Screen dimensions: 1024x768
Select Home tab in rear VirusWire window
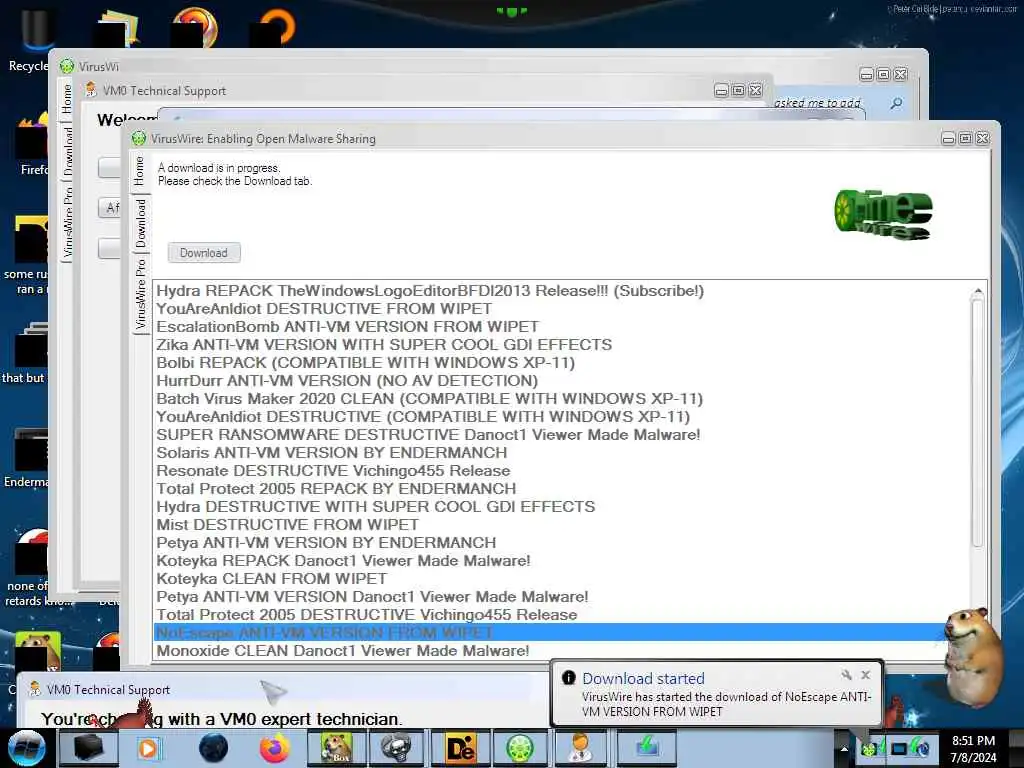tap(67, 99)
